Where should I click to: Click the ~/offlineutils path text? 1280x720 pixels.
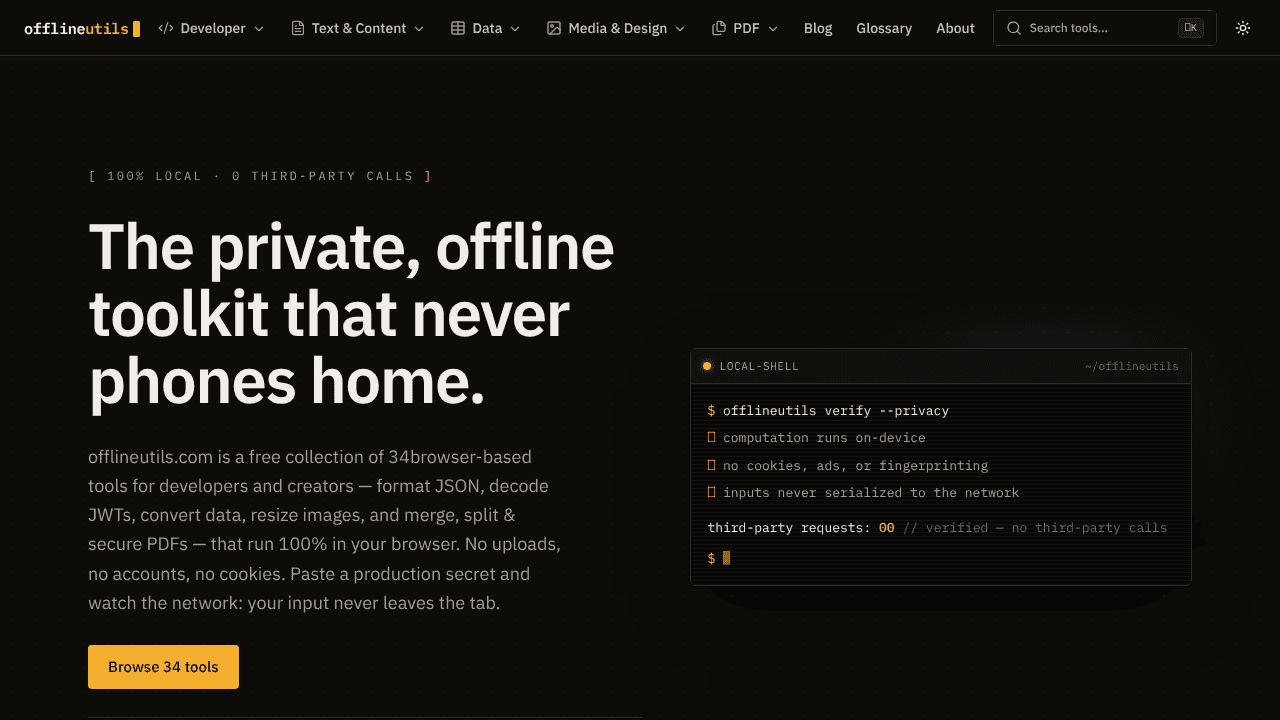point(1132,366)
